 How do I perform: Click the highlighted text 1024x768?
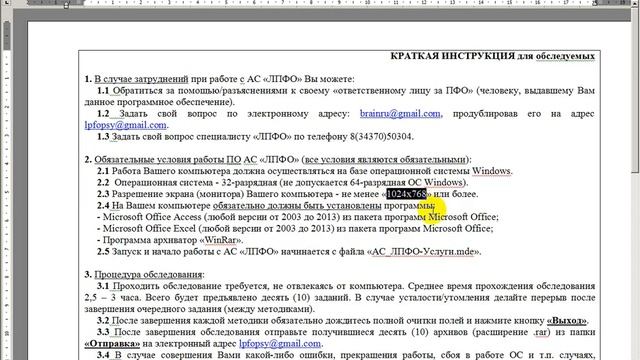pyautogui.click(x=406, y=194)
